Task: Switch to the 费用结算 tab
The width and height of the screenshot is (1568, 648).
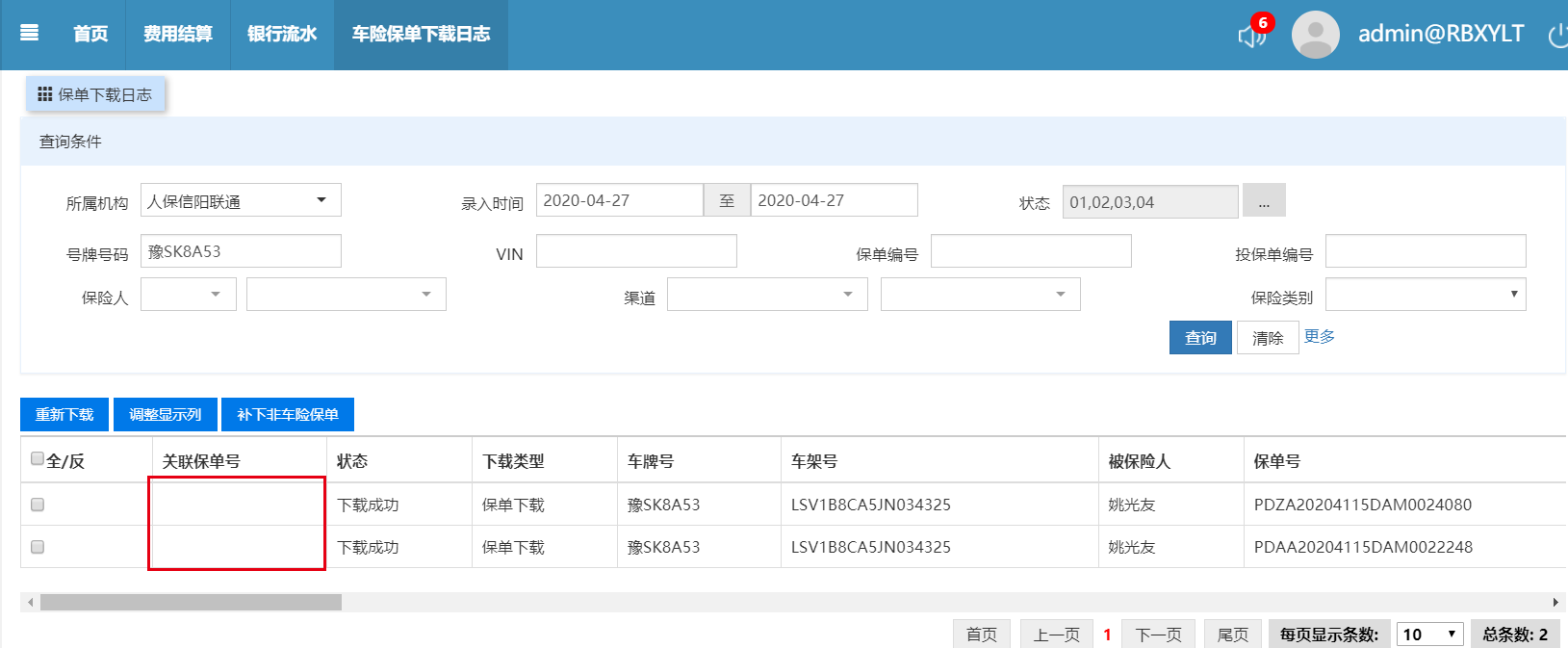Action: click(x=178, y=35)
